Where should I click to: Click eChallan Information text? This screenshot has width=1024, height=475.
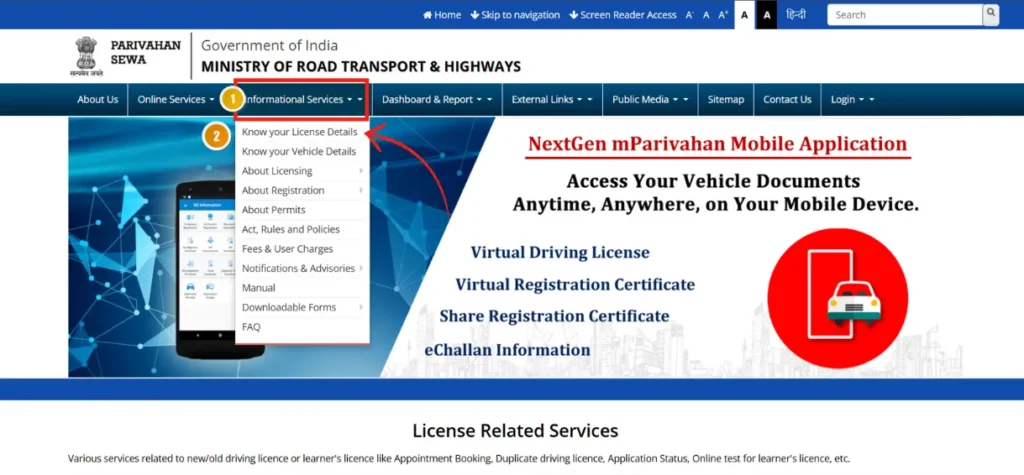(507, 350)
